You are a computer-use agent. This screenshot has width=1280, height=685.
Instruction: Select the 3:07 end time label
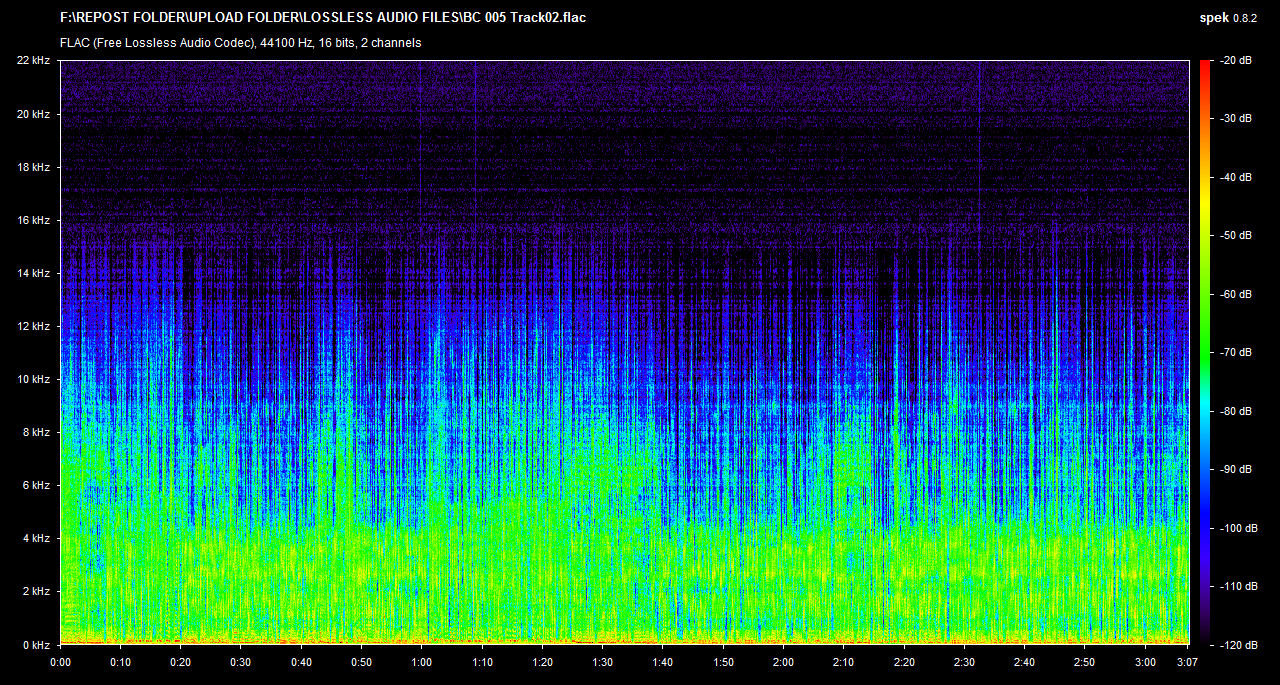coord(1189,662)
